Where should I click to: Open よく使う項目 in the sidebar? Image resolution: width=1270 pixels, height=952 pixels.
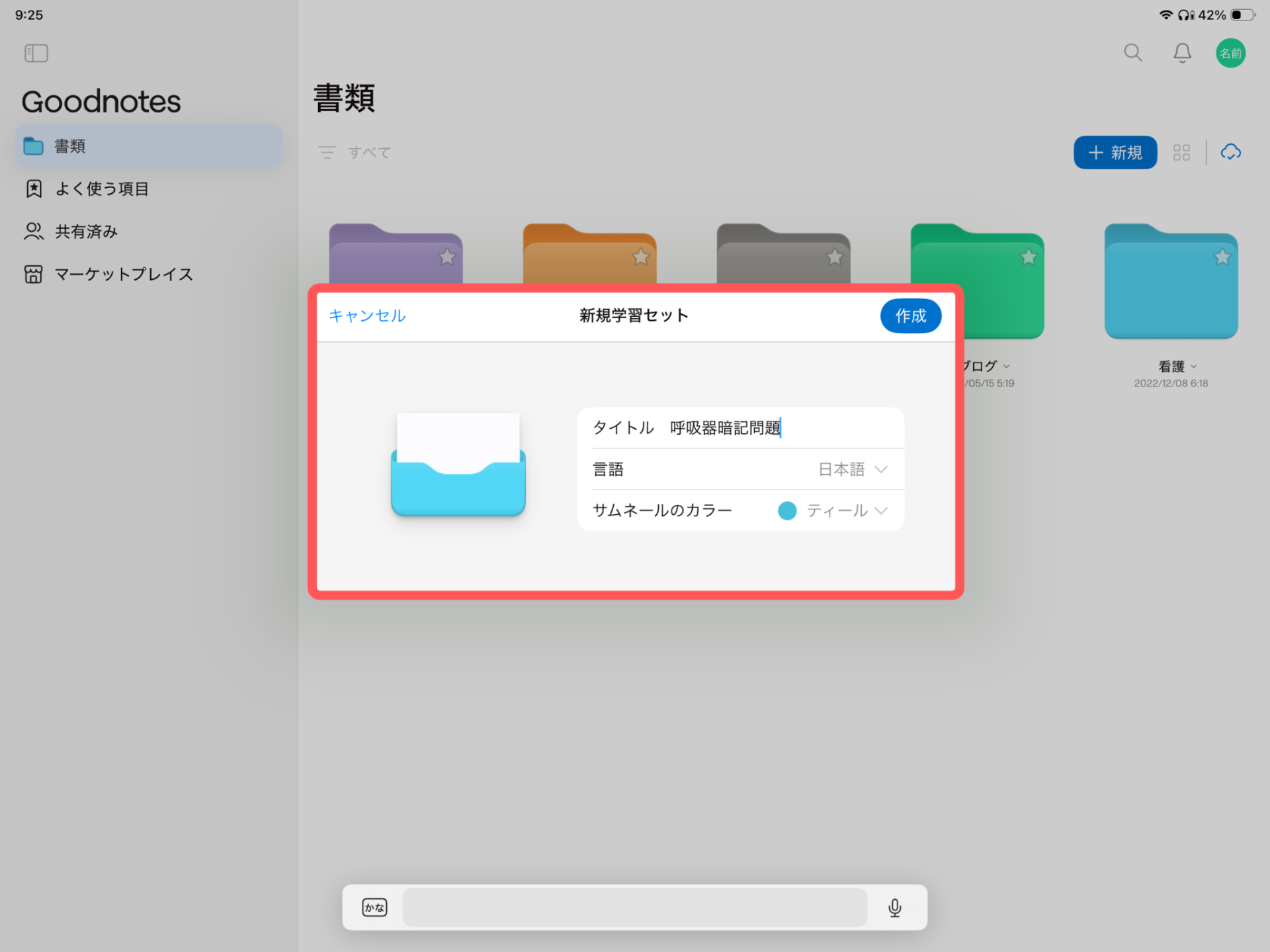102,189
